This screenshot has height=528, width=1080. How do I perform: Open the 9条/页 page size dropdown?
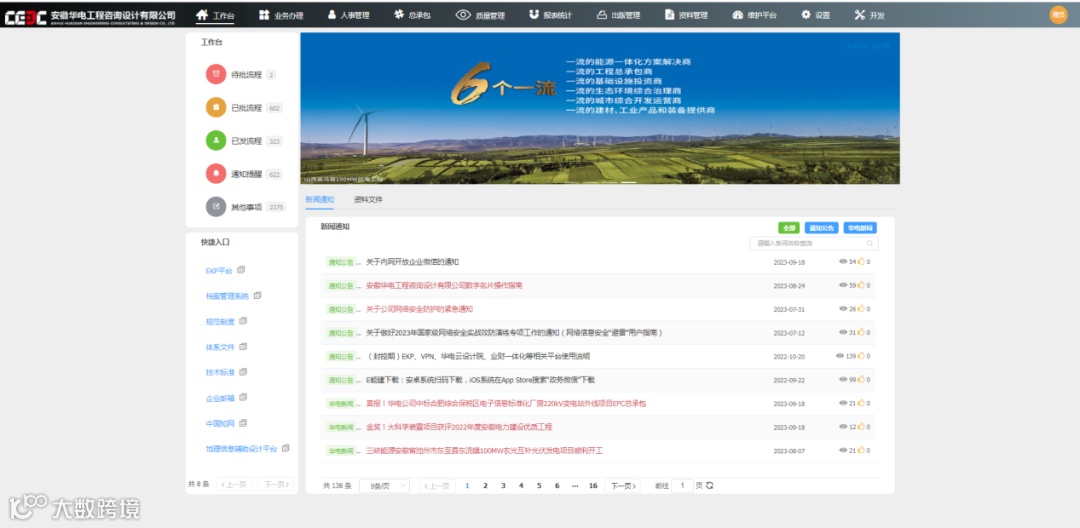point(384,485)
